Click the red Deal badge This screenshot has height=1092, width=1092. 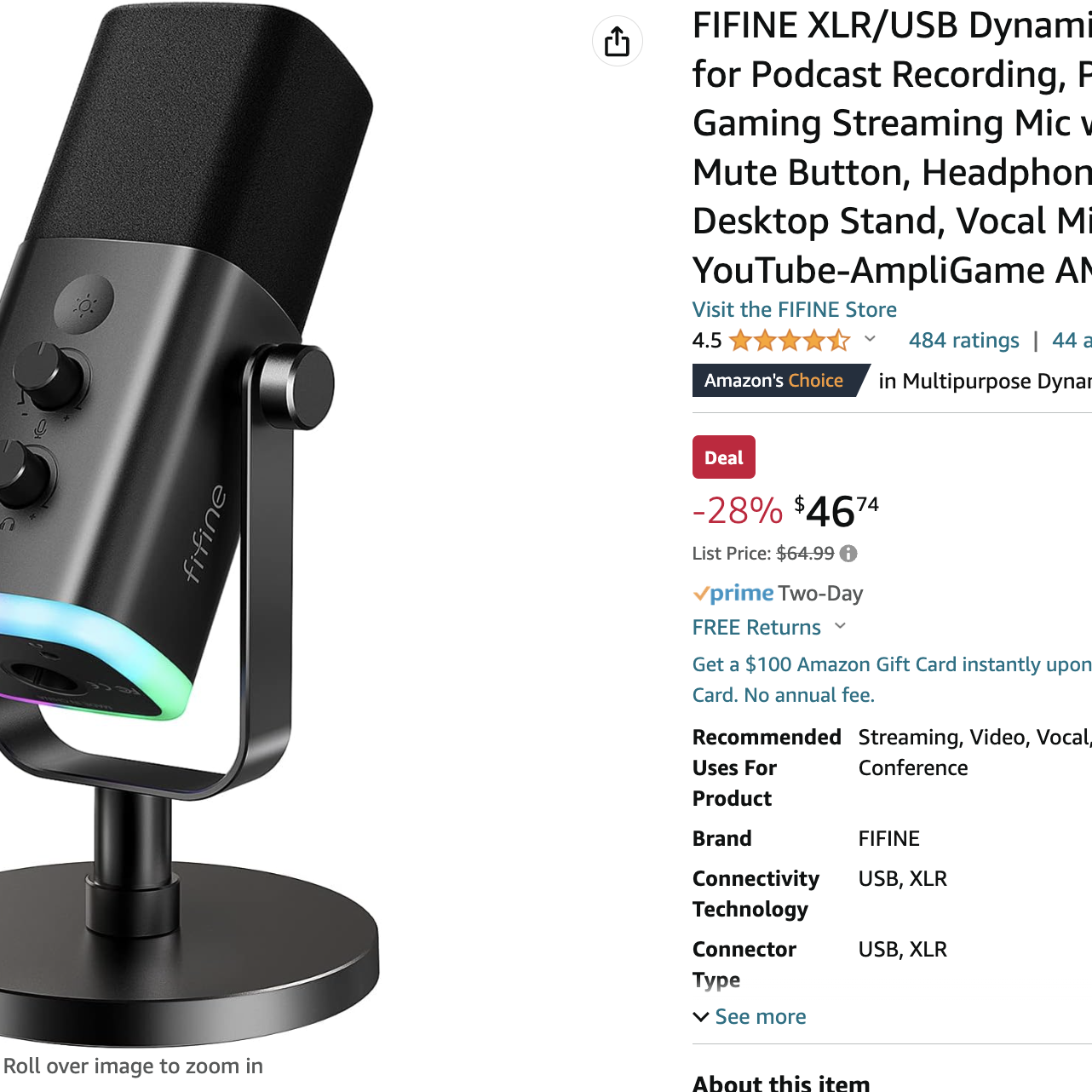coord(723,457)
